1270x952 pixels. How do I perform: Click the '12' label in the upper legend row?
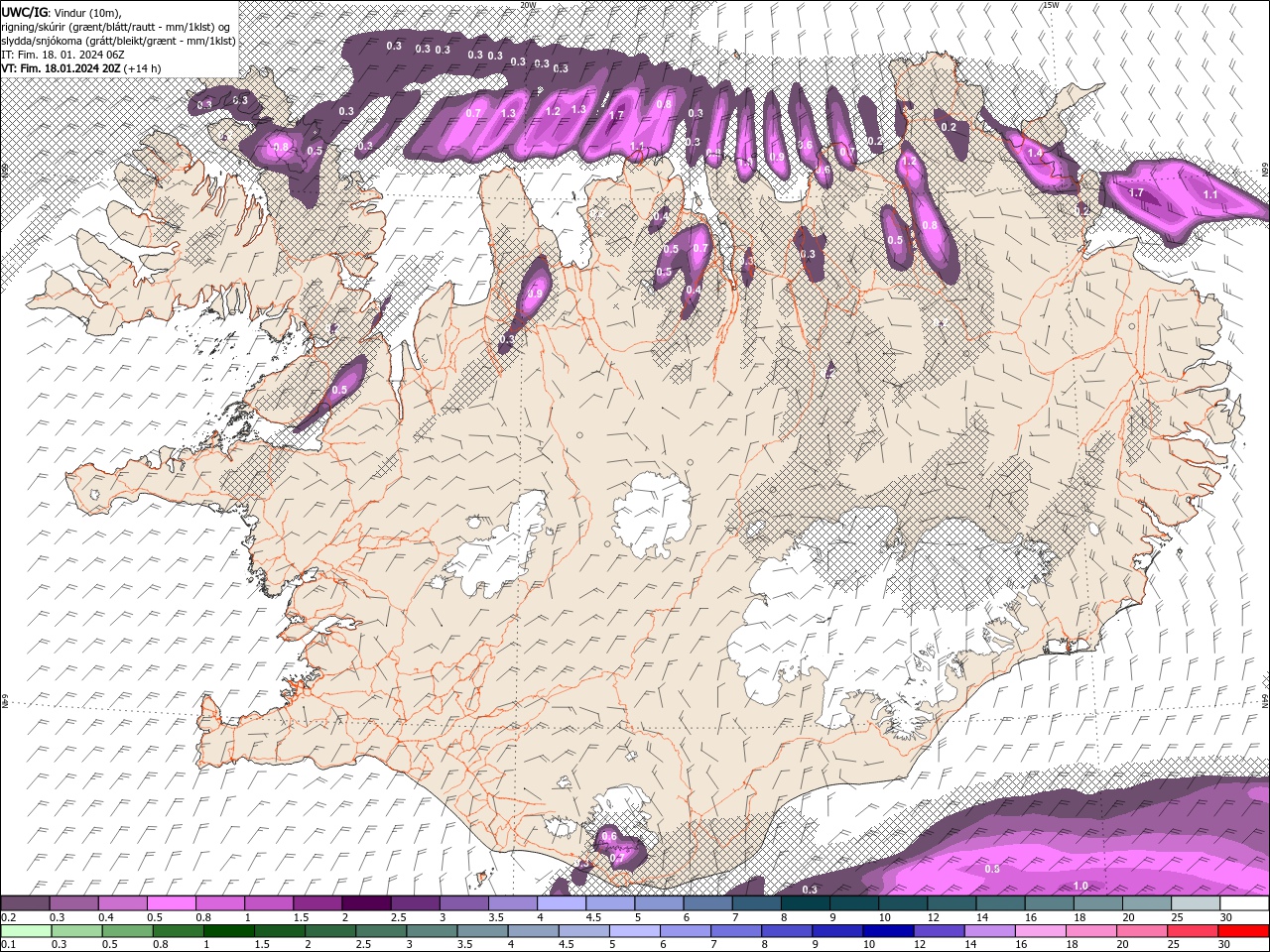pyautogui.click(x=933, y=917)
